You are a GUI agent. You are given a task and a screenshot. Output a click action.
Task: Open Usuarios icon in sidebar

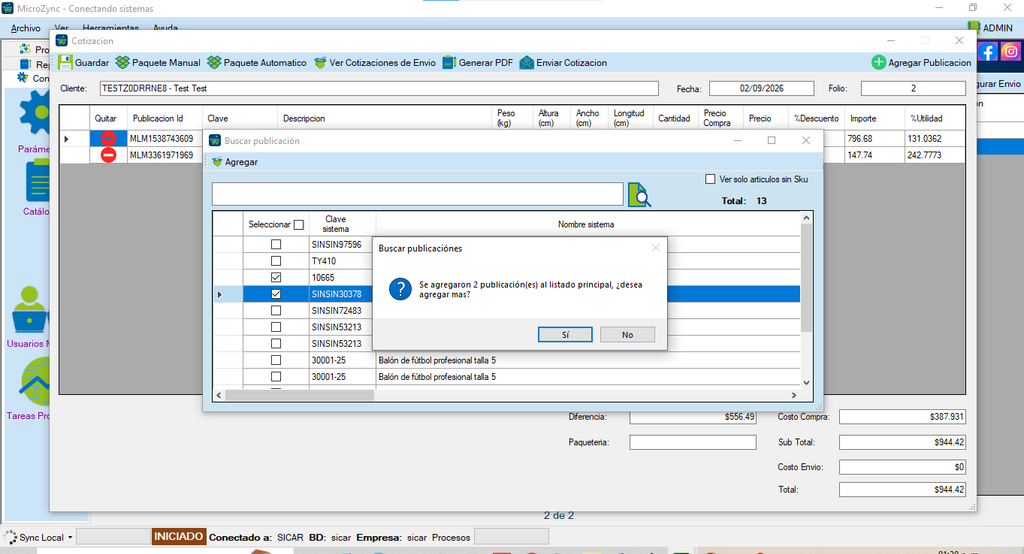[x=29, y=310]
